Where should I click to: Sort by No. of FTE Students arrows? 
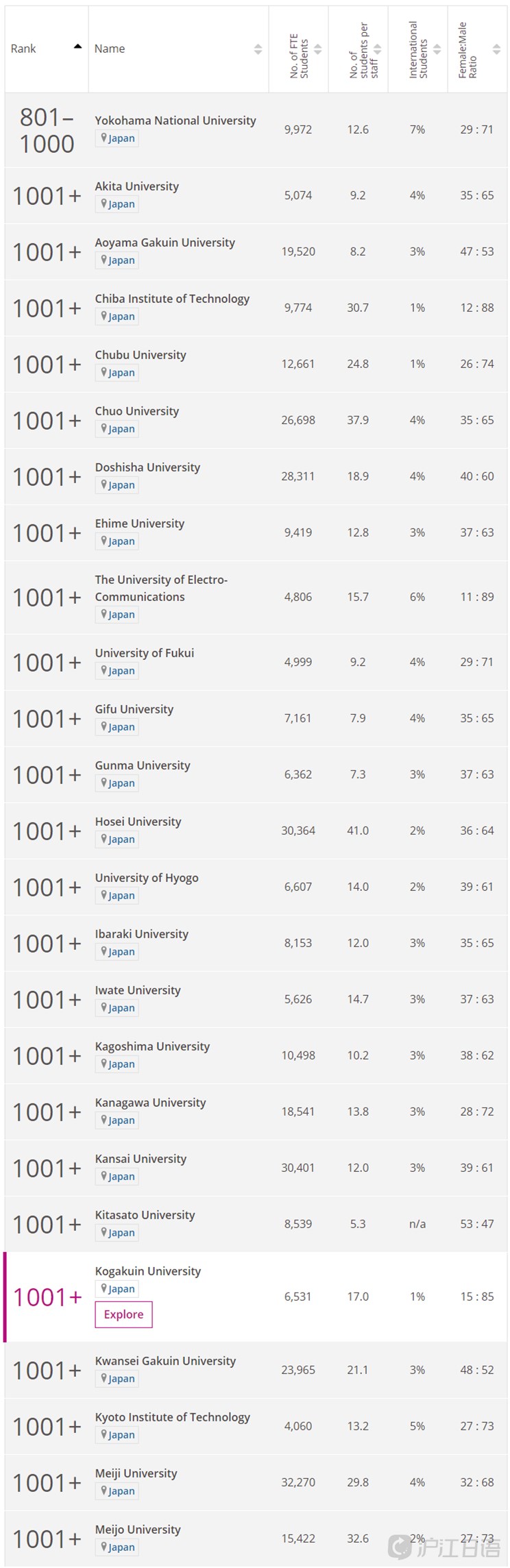pyautogui.click(x=317, y=49)
